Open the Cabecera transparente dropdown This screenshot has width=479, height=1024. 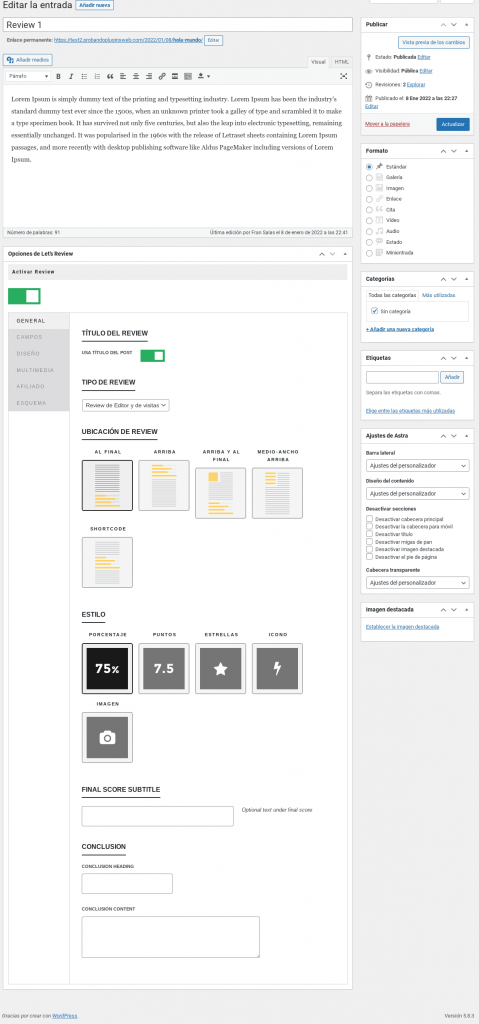pyautogui.click(x=418, y=583)
